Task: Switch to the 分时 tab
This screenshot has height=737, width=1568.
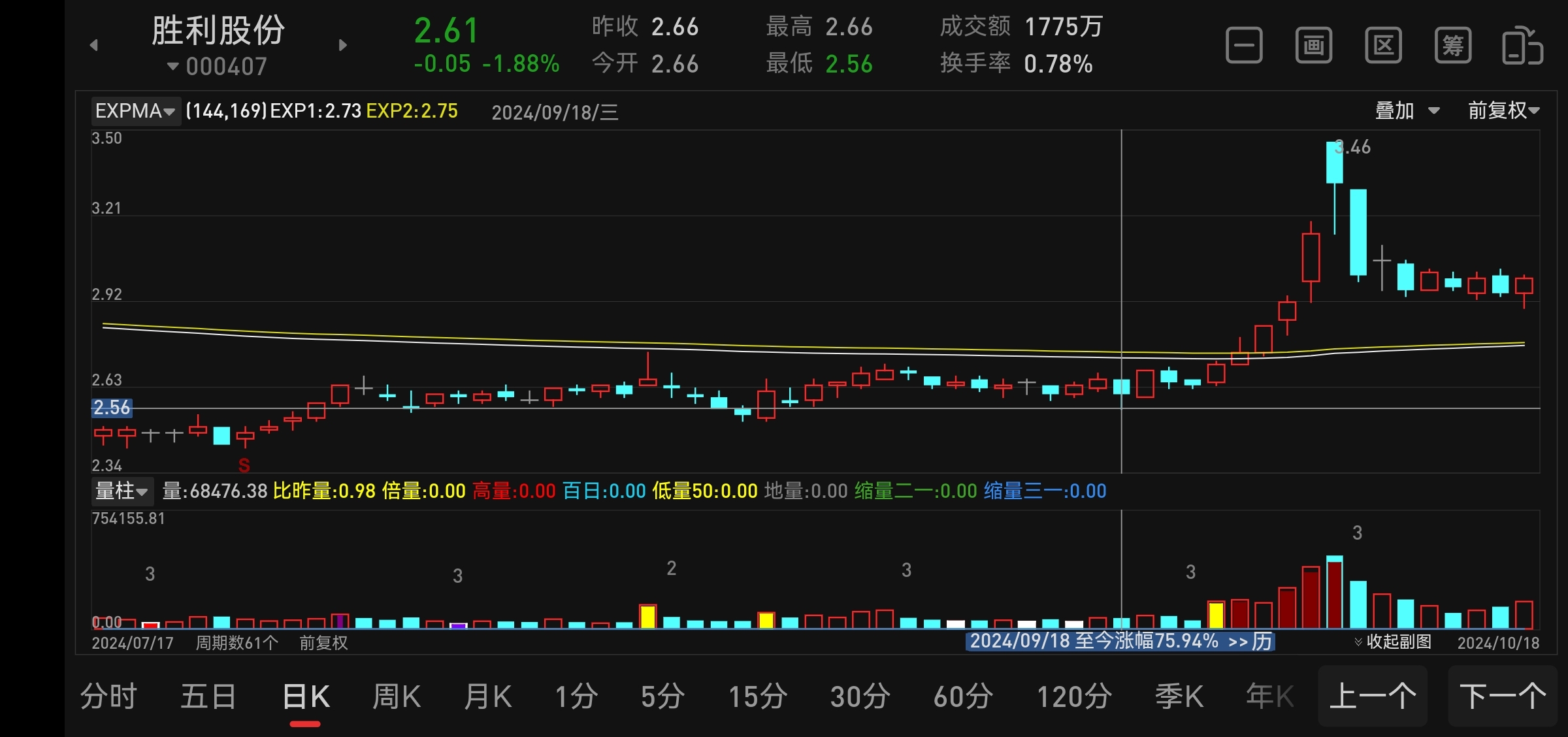Action: 108,696
